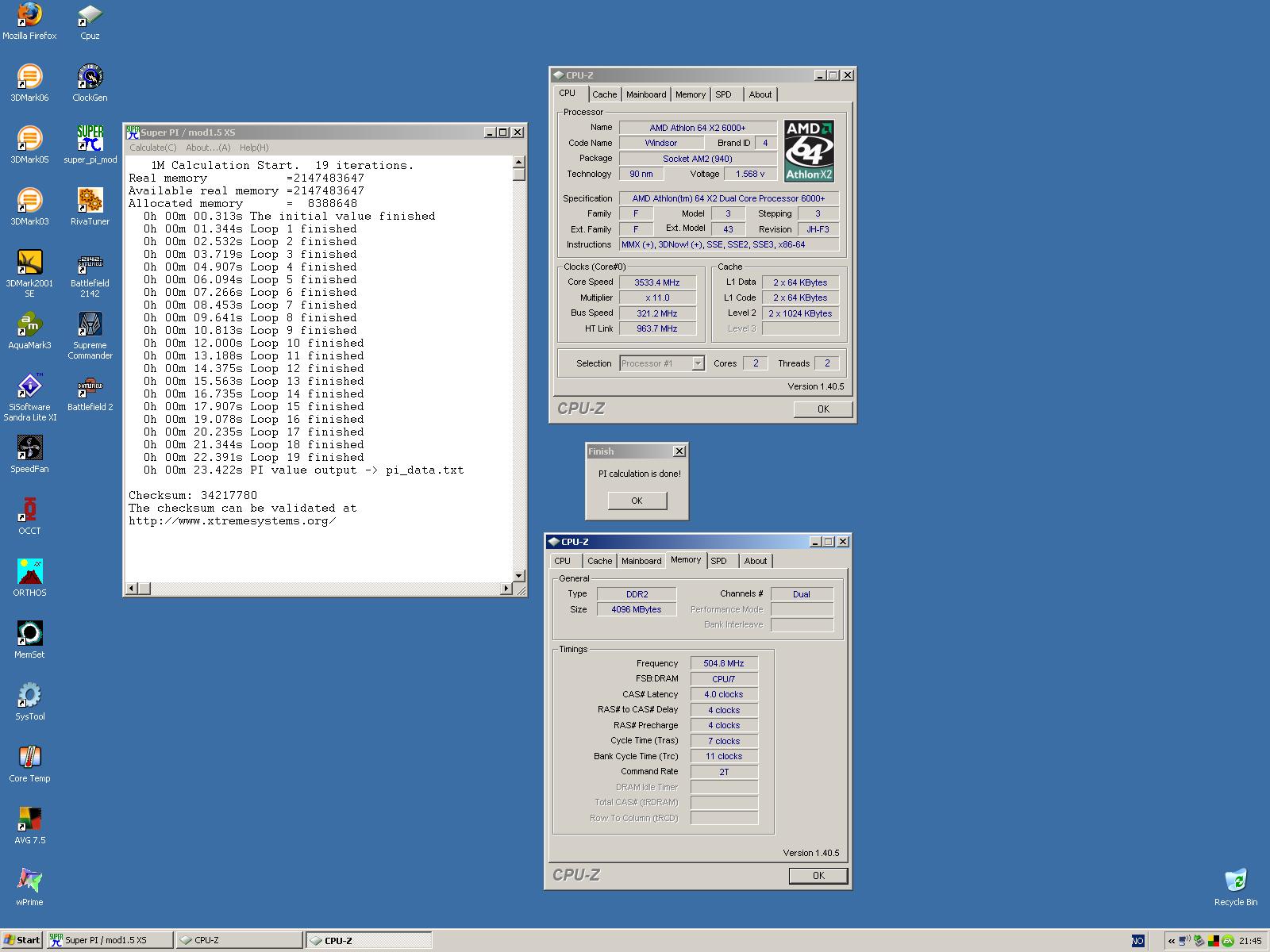The height and width of the screenshot is (952, 1270).
Task: Open AquaMark3 desktop icon
Action: [x=29, y=331]
